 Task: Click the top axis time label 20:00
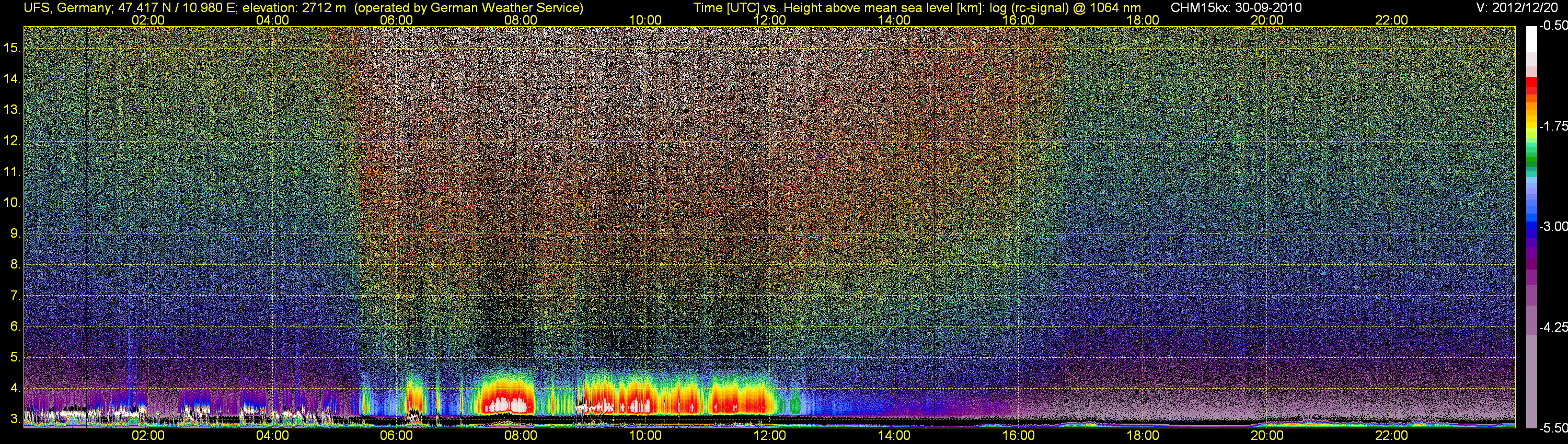tap(1267, 20)
